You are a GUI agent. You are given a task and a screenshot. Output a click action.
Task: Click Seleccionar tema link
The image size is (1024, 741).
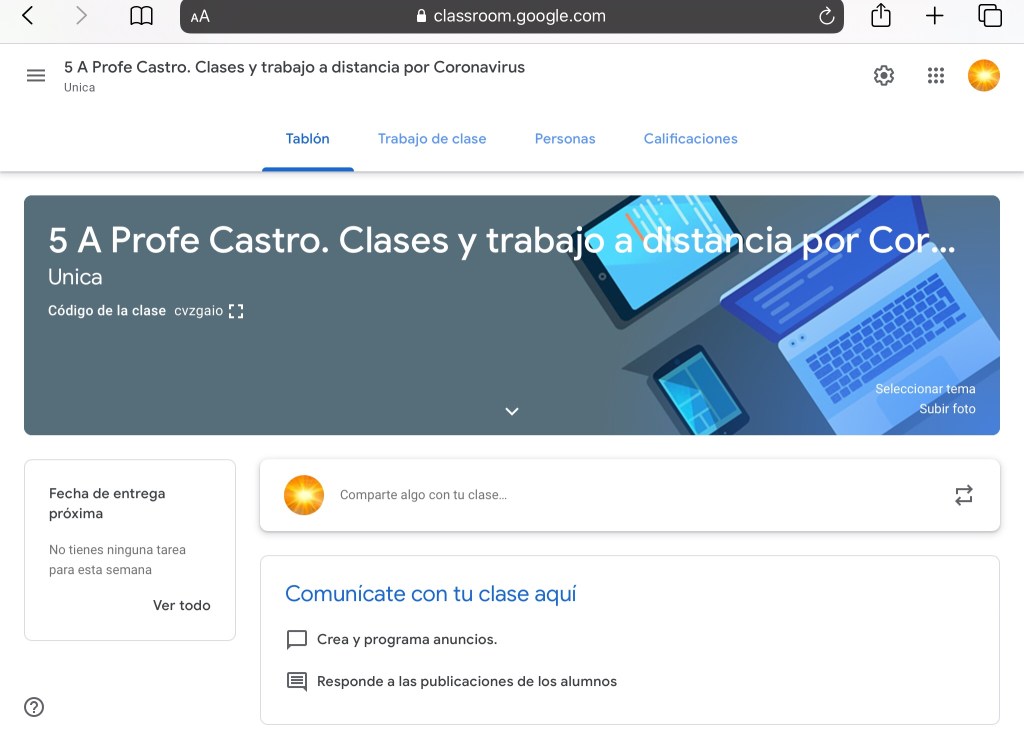[925, 389]
